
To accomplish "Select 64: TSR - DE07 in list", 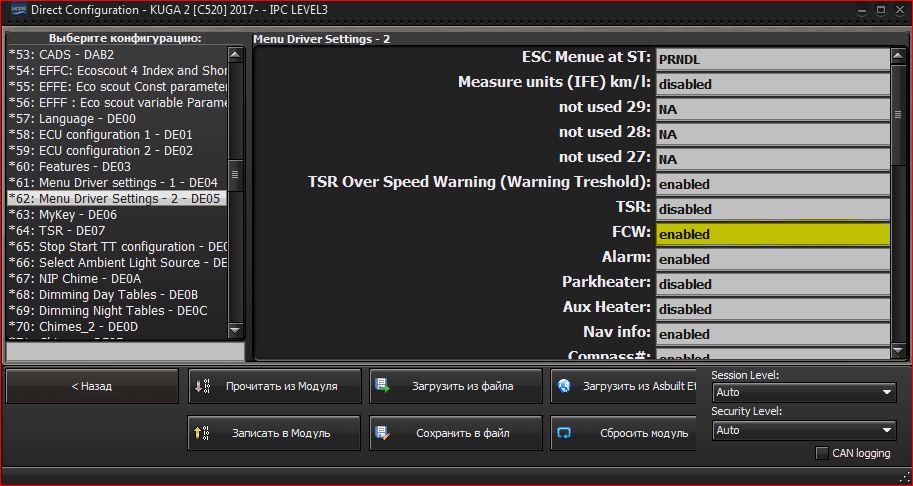I will [70, 231].
